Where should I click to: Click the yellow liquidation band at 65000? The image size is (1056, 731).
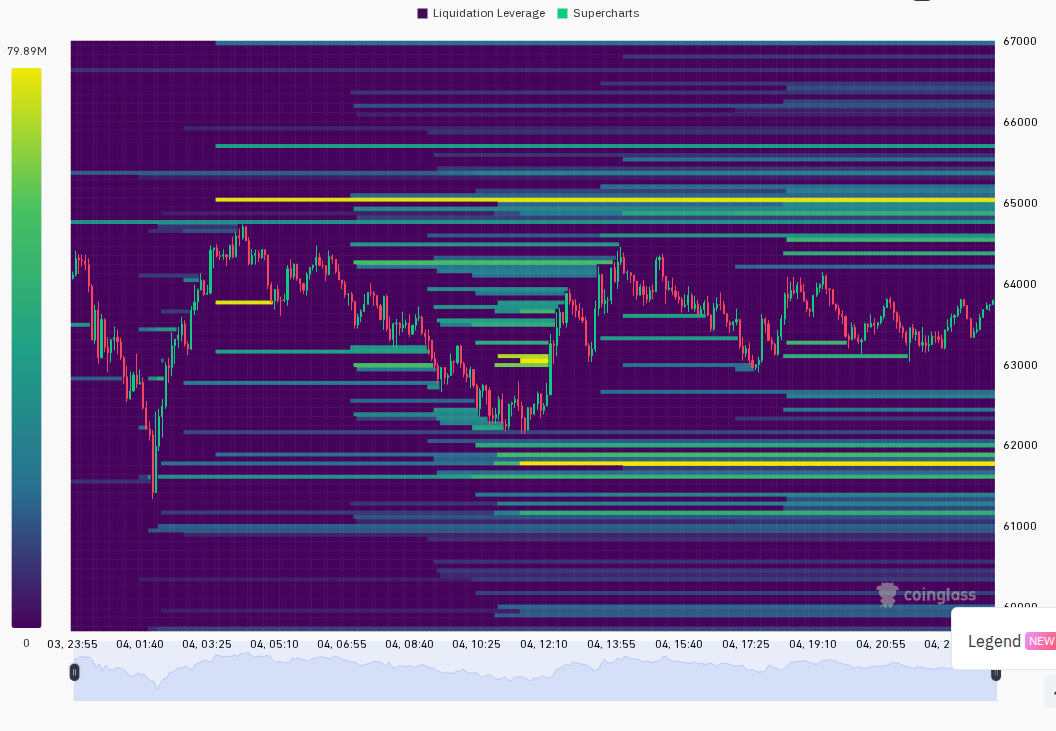pos(605,200)
